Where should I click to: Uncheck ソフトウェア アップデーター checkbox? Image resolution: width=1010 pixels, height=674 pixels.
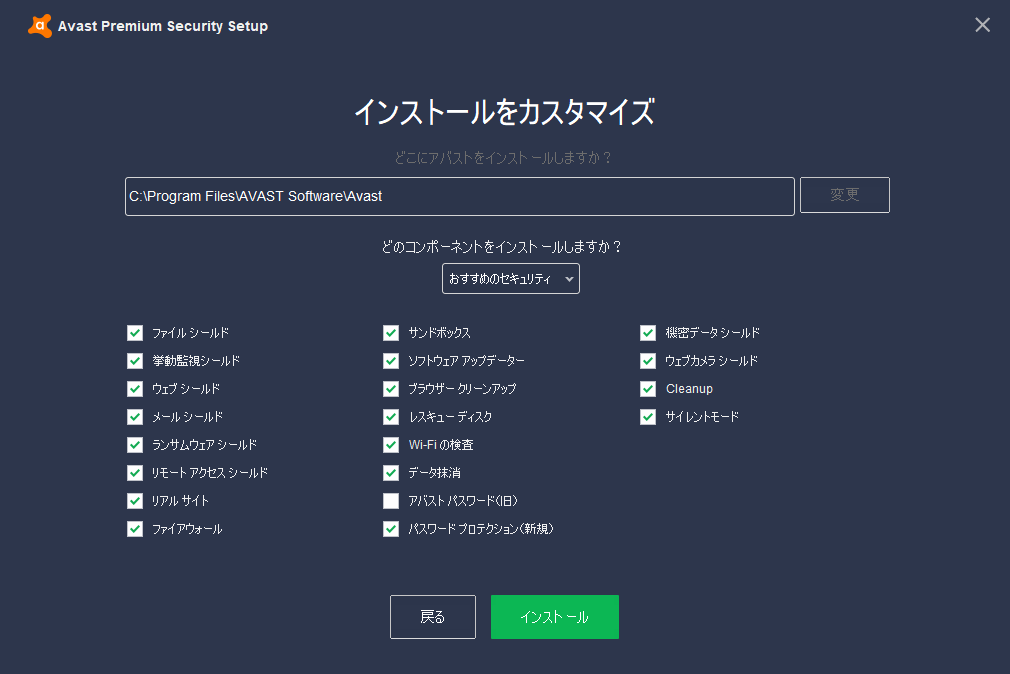pyautogui.click(x=391, y=361)
